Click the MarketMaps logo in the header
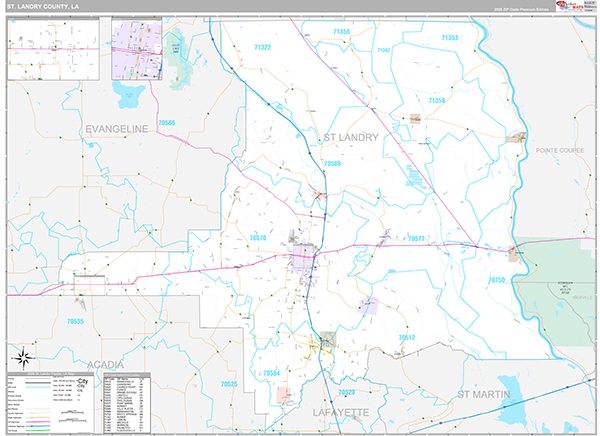Screen dimensions: 600x436 (568, 7)
